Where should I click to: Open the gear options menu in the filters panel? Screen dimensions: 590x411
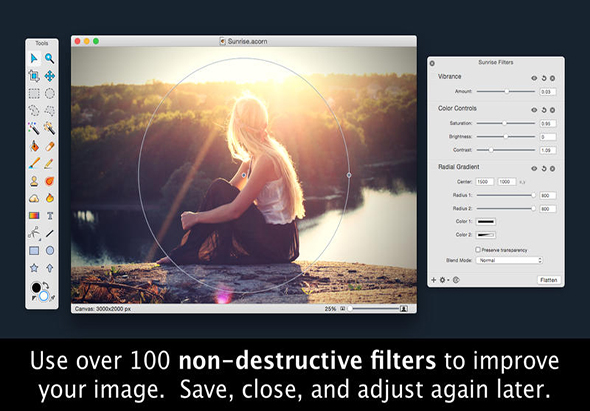click(444, 280)
